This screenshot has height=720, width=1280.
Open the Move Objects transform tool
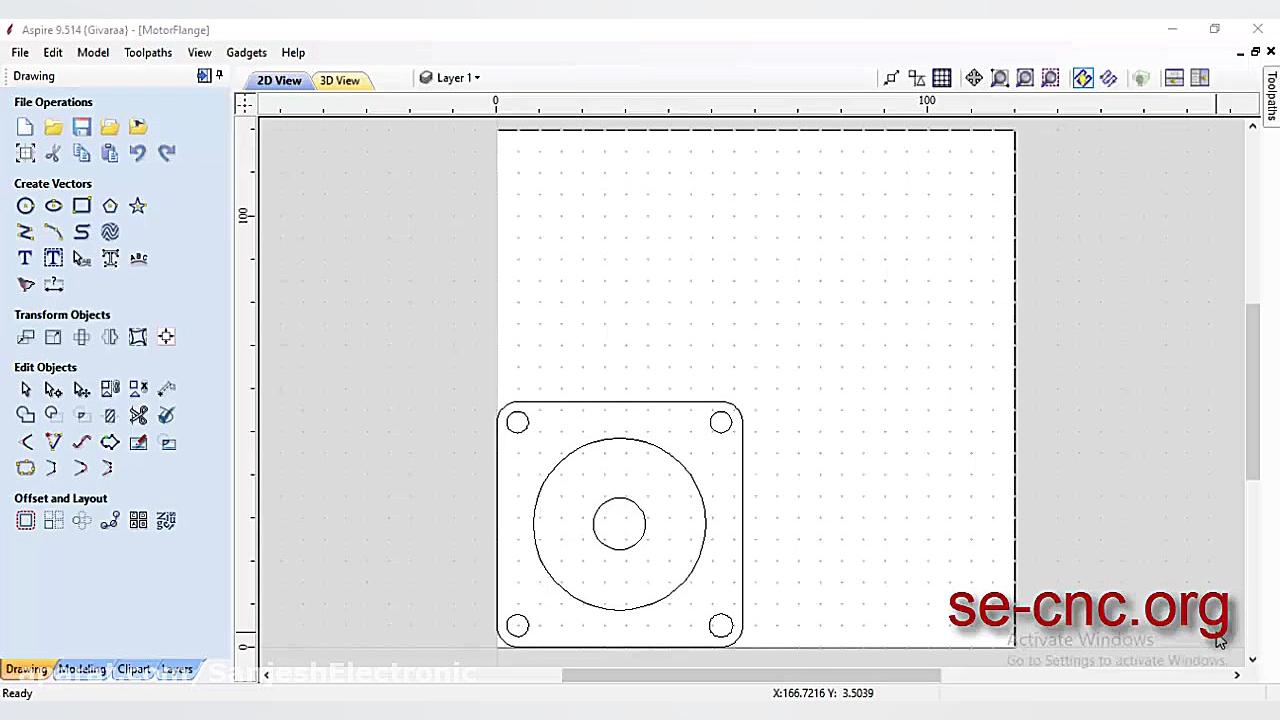pyautogui.click(x=25, y=337)
